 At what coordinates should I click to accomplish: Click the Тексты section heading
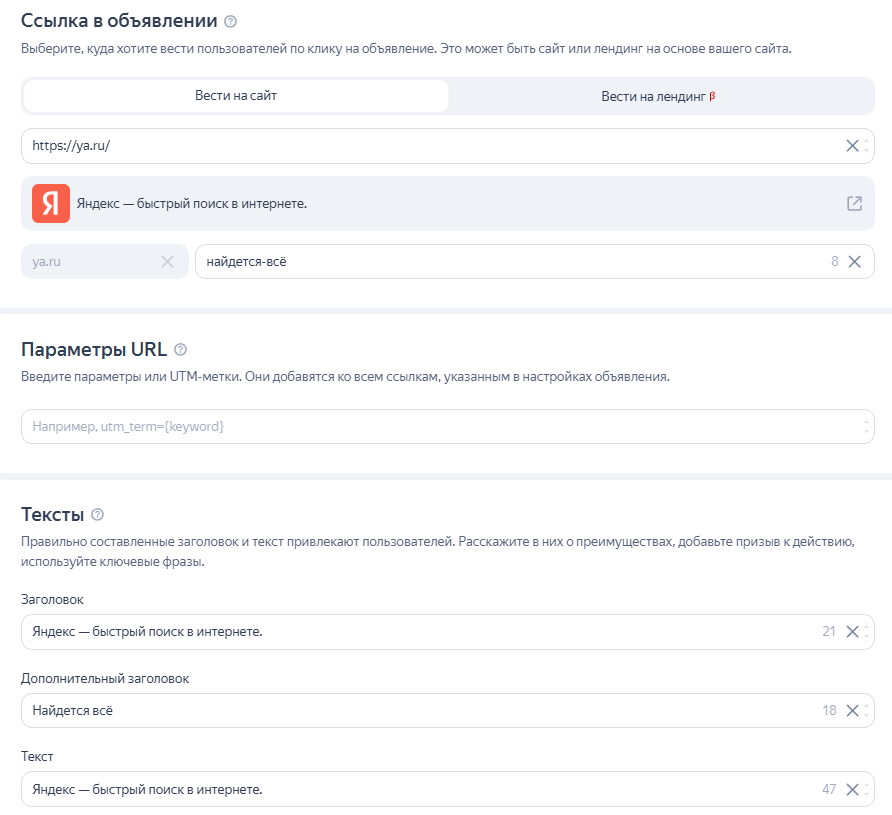[52, 515]
